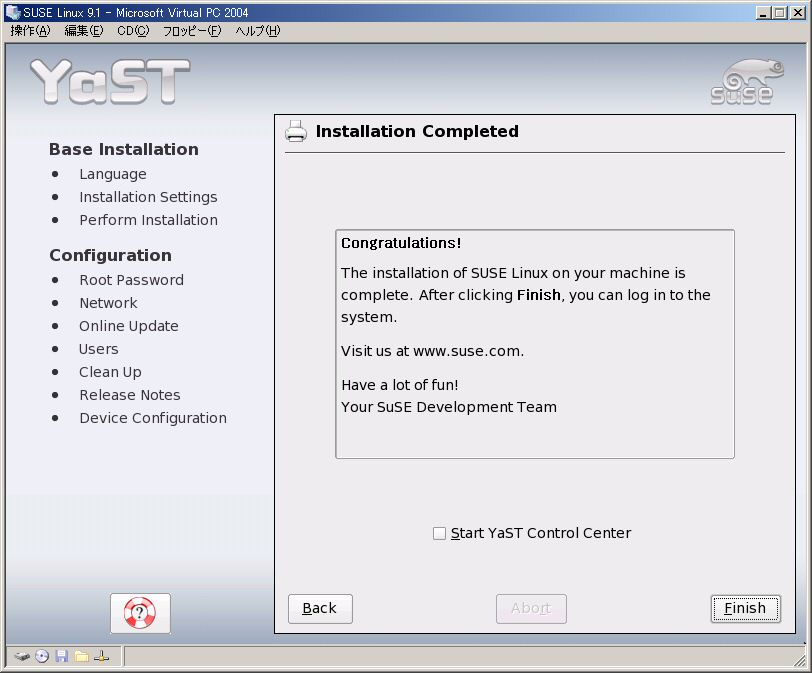The image size is (812, 673).
Task: Click the floppy disk status icon
Action: 62,657
